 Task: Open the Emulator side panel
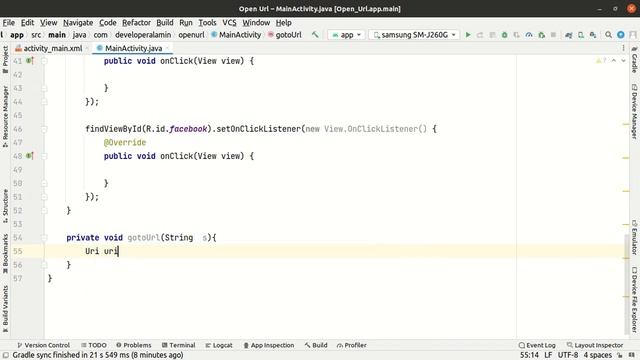click(634, 238)
